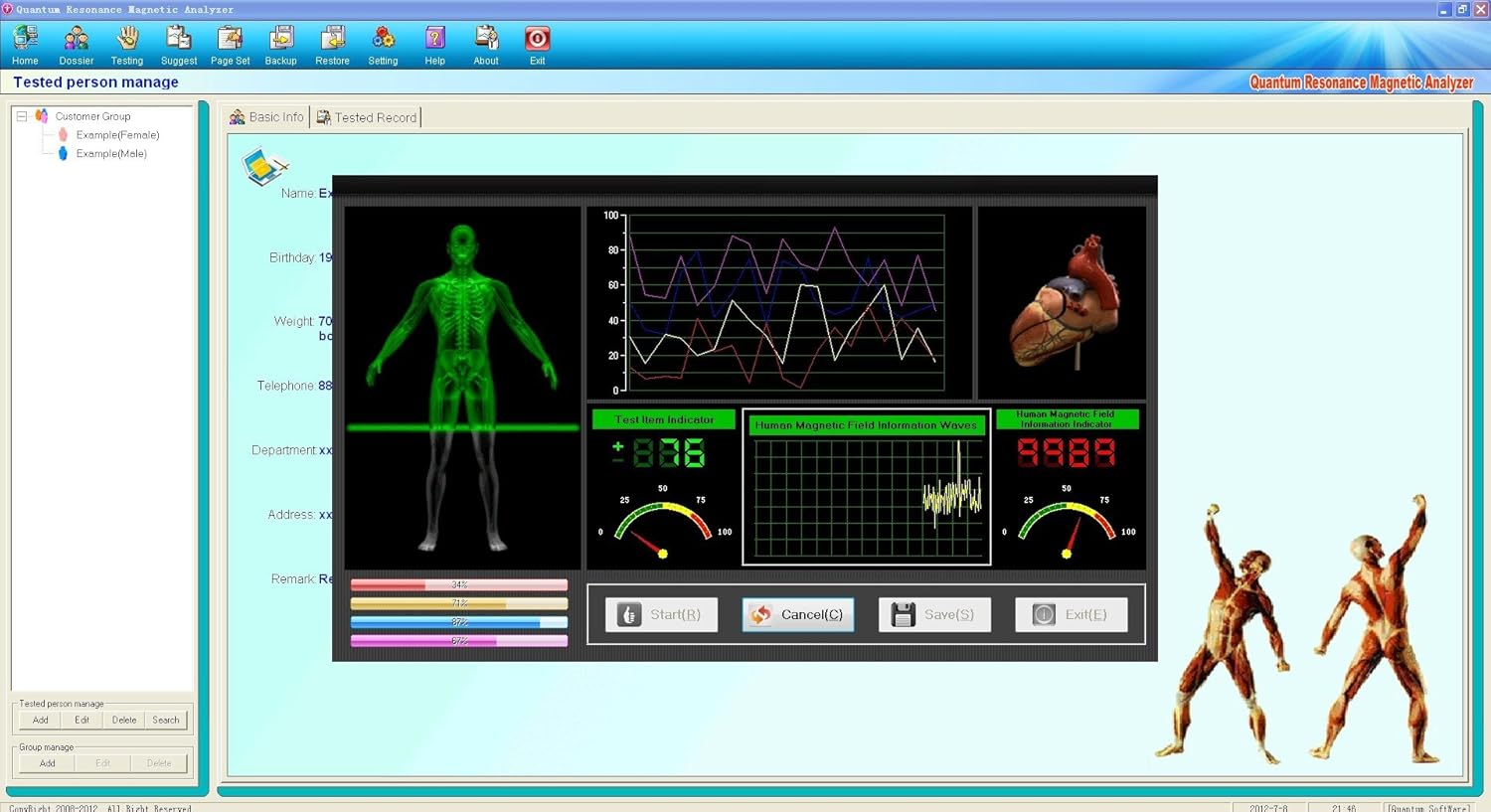Viewport: 1491px width, 812px height.
Task: Click Add under Tested person manage
Action: (40, 721)
